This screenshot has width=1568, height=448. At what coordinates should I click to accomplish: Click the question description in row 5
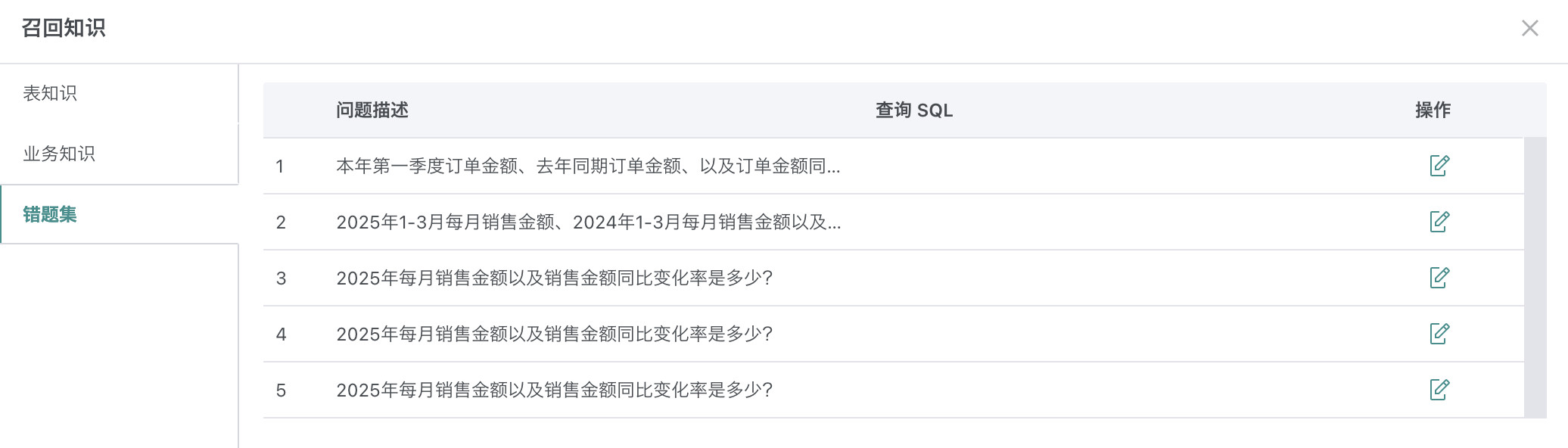554,390
